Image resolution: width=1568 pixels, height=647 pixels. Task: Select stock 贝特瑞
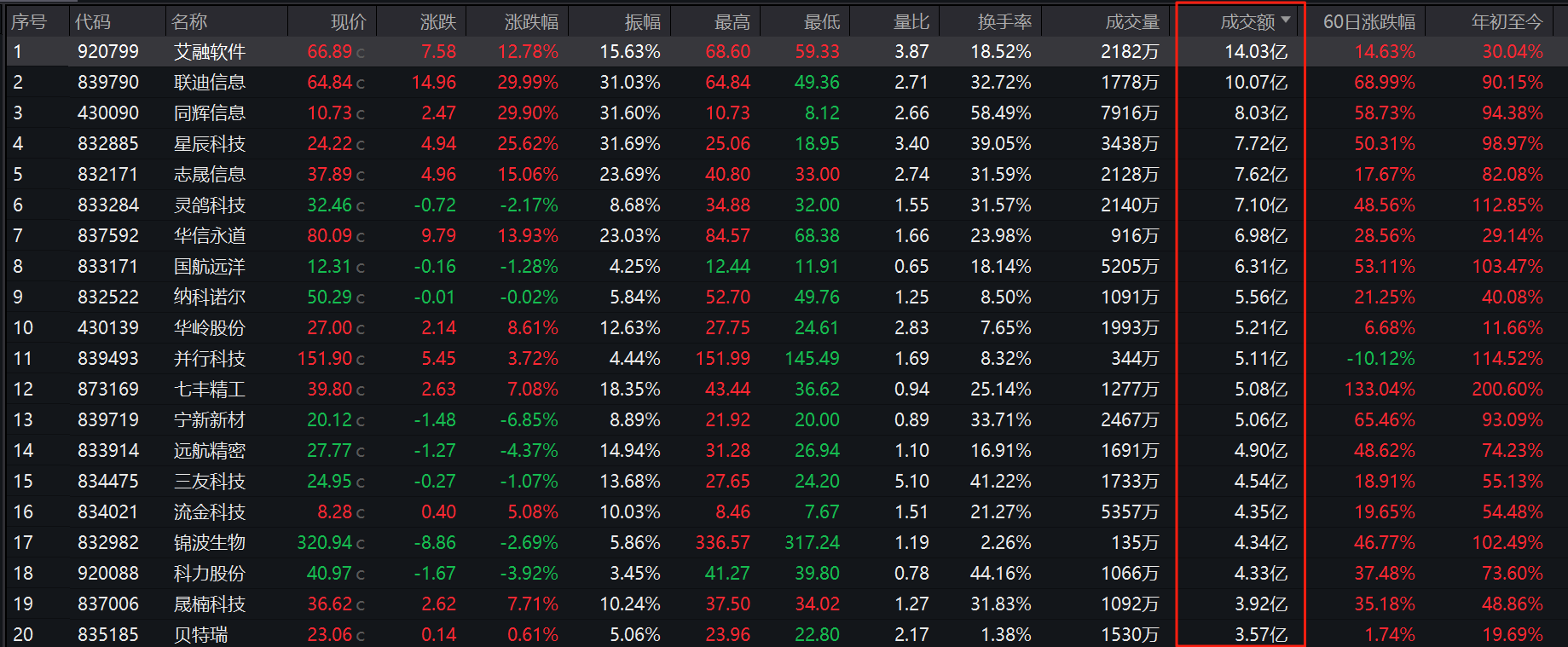tap(201, 635)
